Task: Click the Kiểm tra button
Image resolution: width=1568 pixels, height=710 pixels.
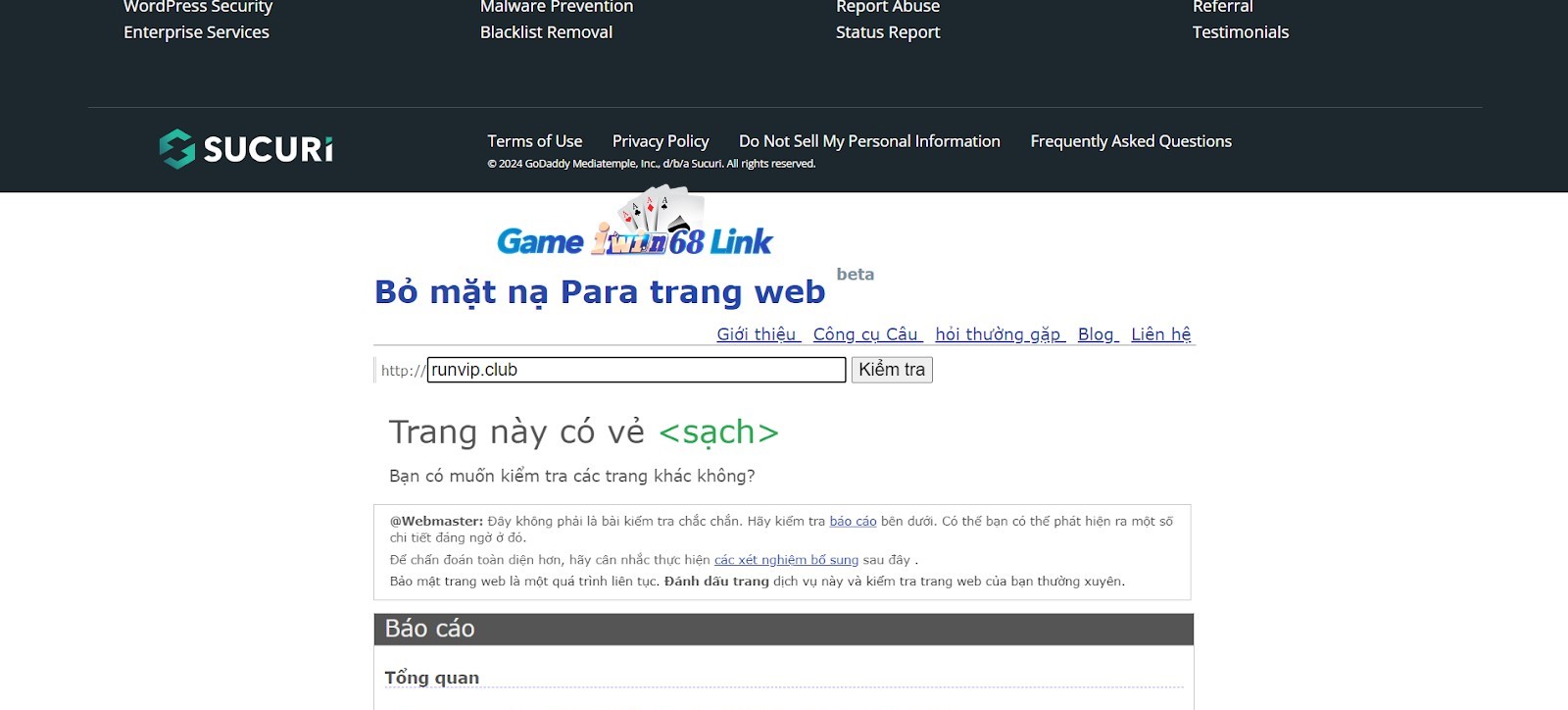Action: [892, 370]
